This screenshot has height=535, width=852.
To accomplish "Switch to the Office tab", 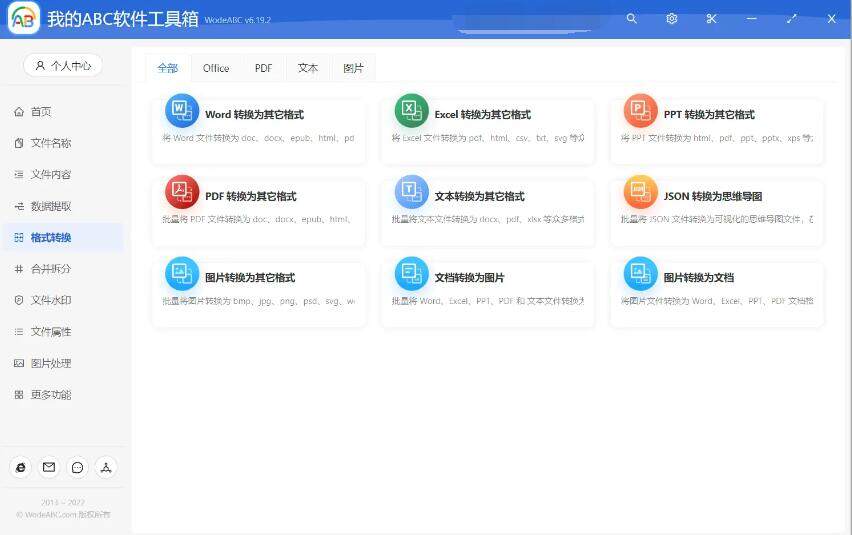I will pyautogui.click(x=216, y=68).
